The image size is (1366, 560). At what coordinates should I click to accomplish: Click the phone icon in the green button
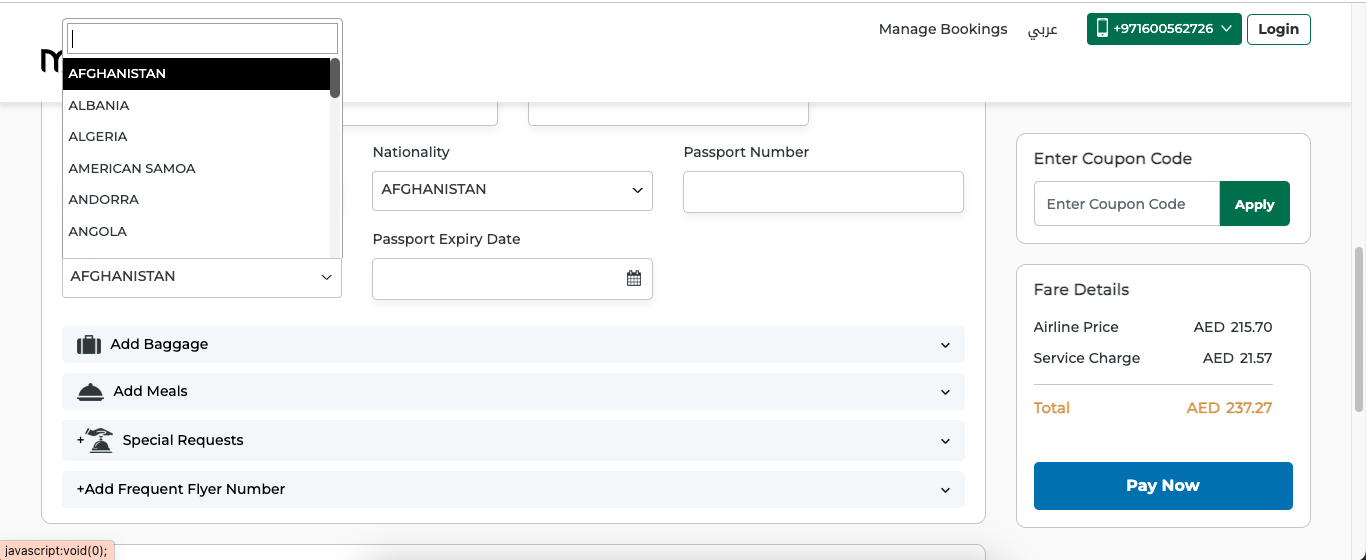pyautogui.click(x=1102, y=29)
